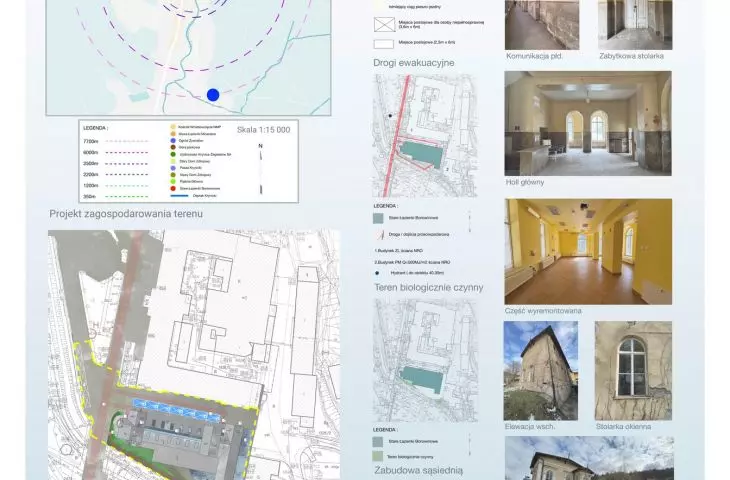This screenshot has height=480, width=730.
Task: Click "Komunikacja płd." caption
Action: pos(534,56)
